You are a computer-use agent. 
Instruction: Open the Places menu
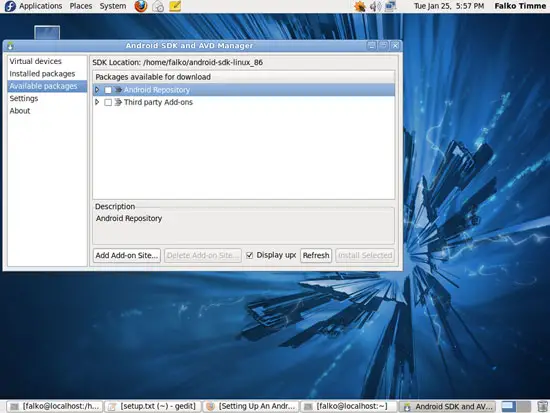[x=81, y=6]
